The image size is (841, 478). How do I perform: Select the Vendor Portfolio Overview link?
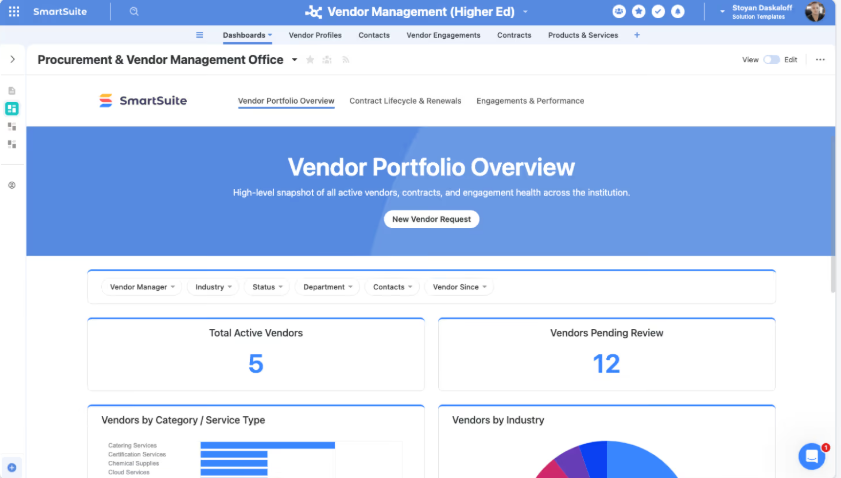286,101
